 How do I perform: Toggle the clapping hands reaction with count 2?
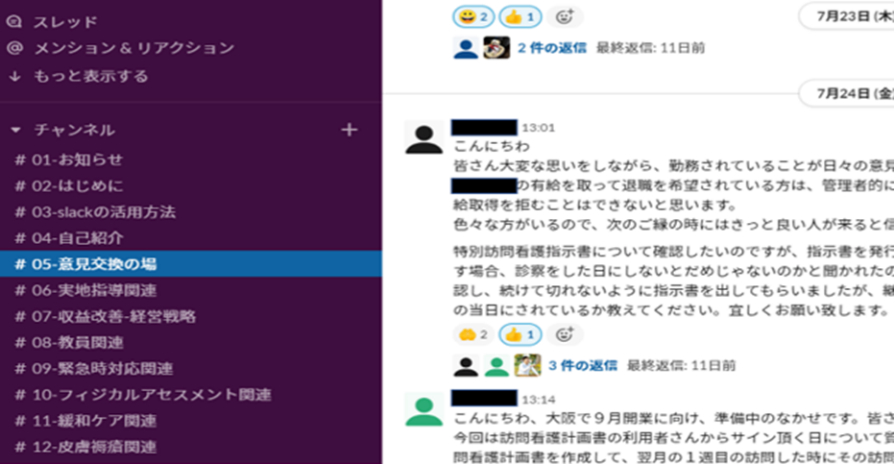pyautogui.click(x=473, y=335)
